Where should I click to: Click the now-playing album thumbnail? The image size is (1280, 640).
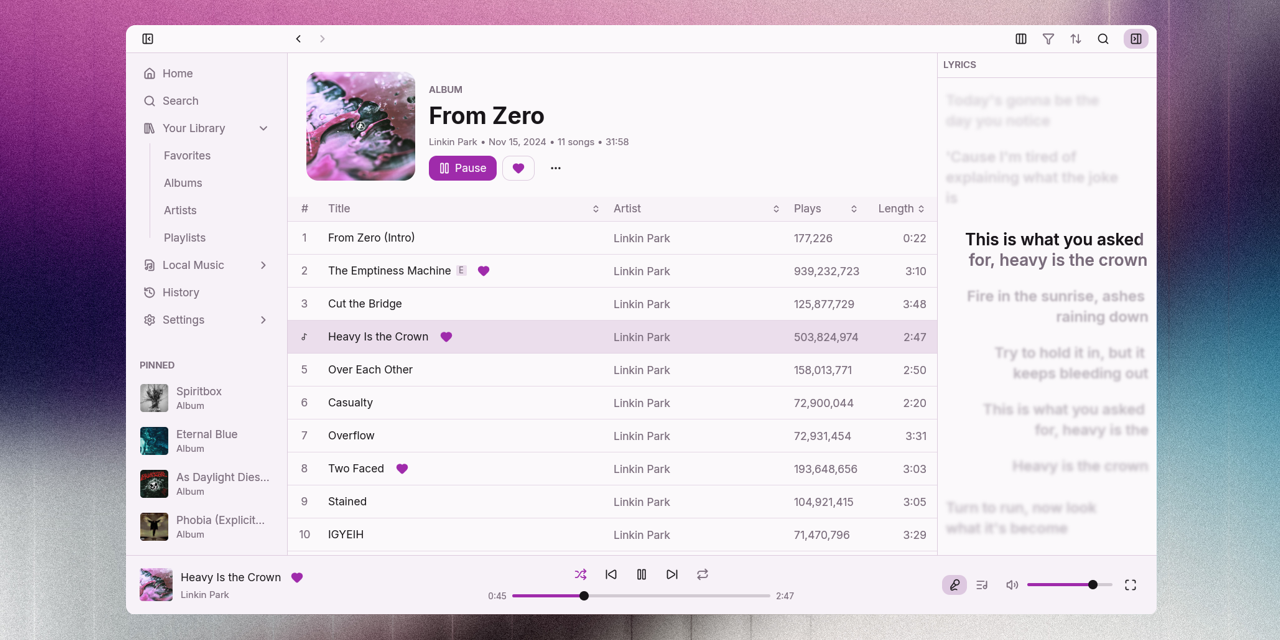tap(156, 585)
